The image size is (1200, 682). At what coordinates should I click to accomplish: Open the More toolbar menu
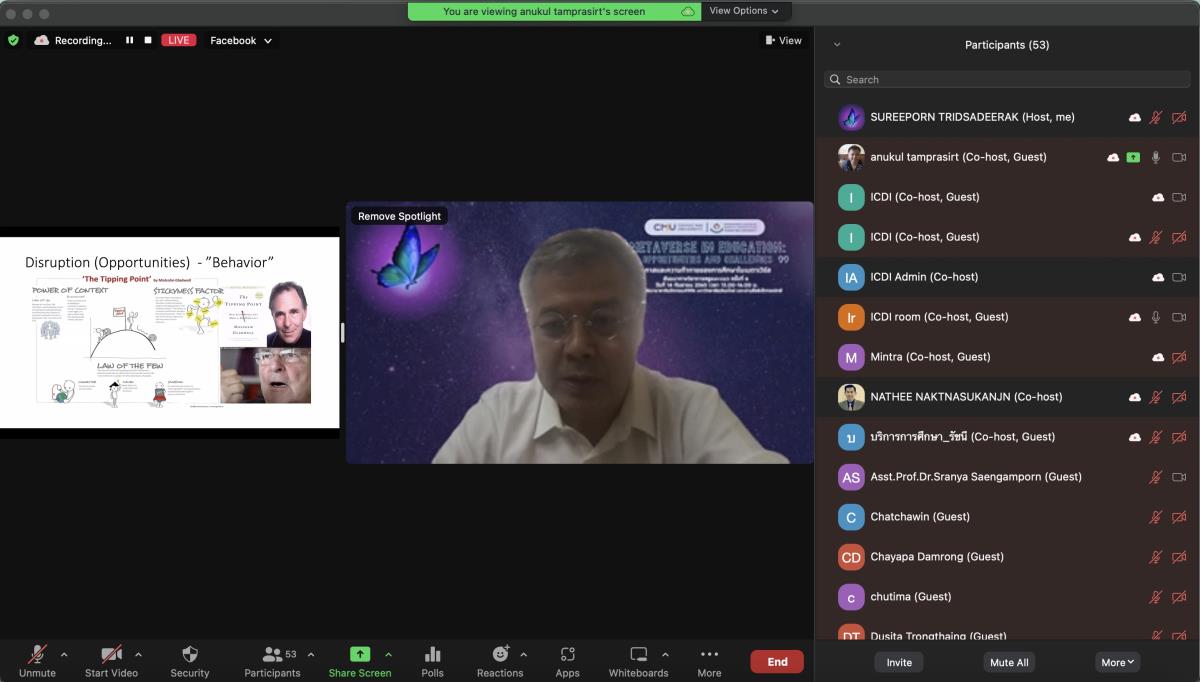pyautogui.click(x=709, y=660)
